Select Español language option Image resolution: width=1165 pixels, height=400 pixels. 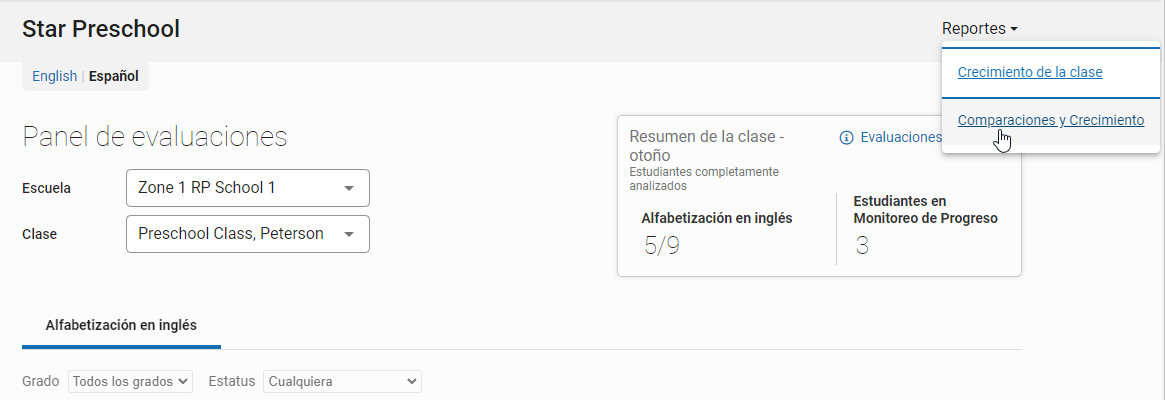pos(114,76)
